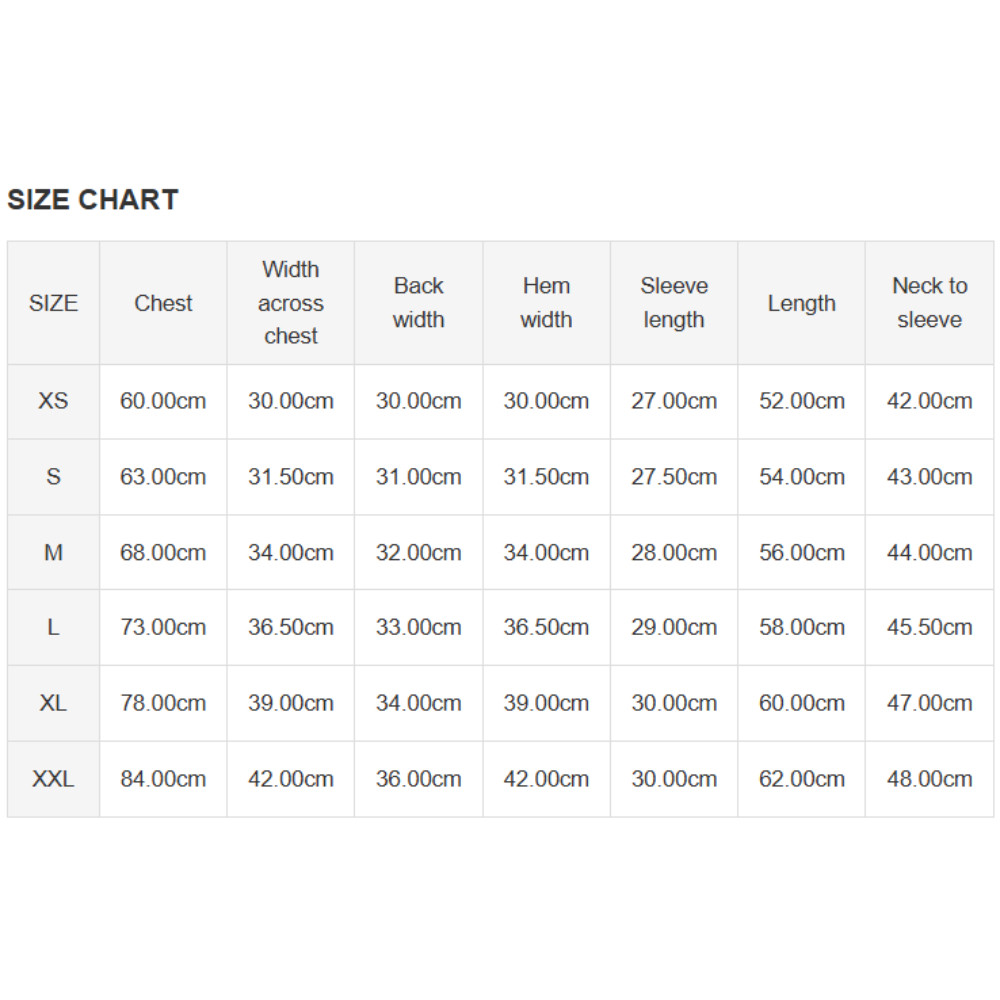Select the 84.00cm chest value for XXL
This screenshot has width=1000, height=1000.
click(x=163, y=779)
